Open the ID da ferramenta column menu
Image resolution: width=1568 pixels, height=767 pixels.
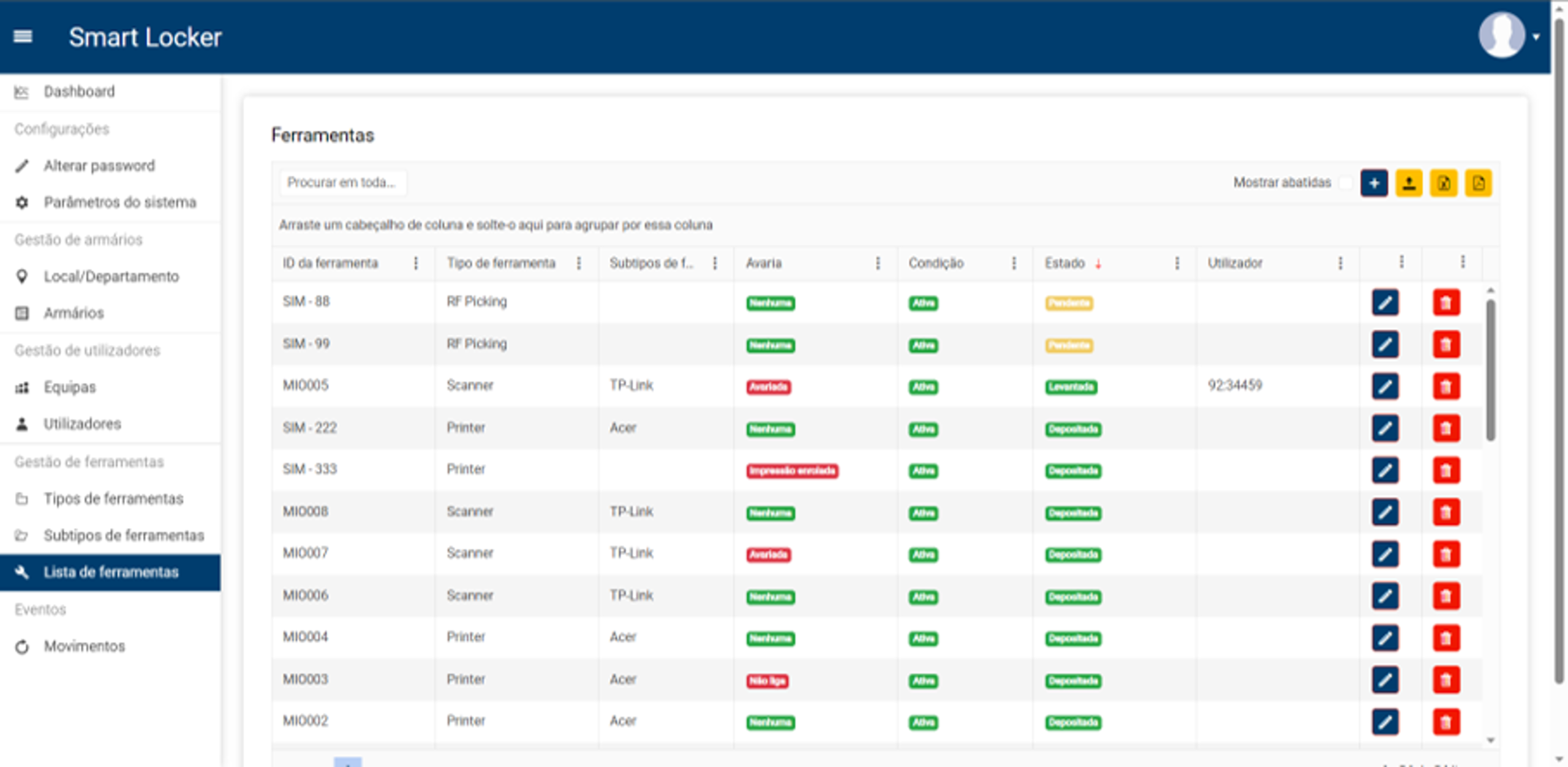[416, 263]
